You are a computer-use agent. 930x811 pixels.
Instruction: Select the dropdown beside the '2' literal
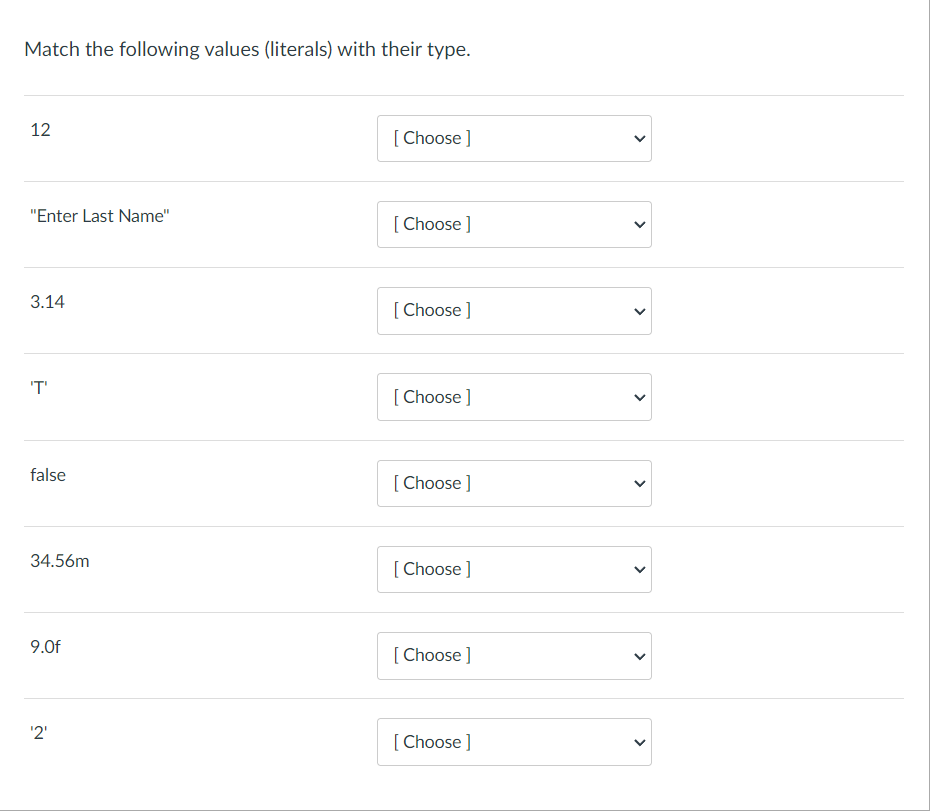[x=513, y=742]
